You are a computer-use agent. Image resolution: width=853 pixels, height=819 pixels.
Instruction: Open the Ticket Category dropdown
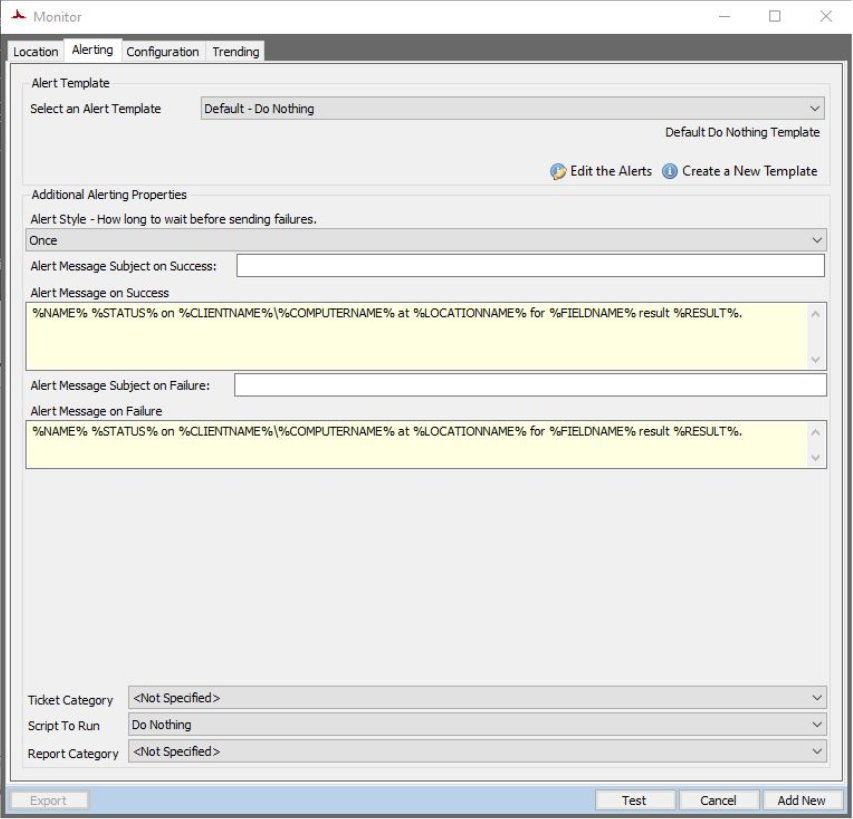click(477, 698)
